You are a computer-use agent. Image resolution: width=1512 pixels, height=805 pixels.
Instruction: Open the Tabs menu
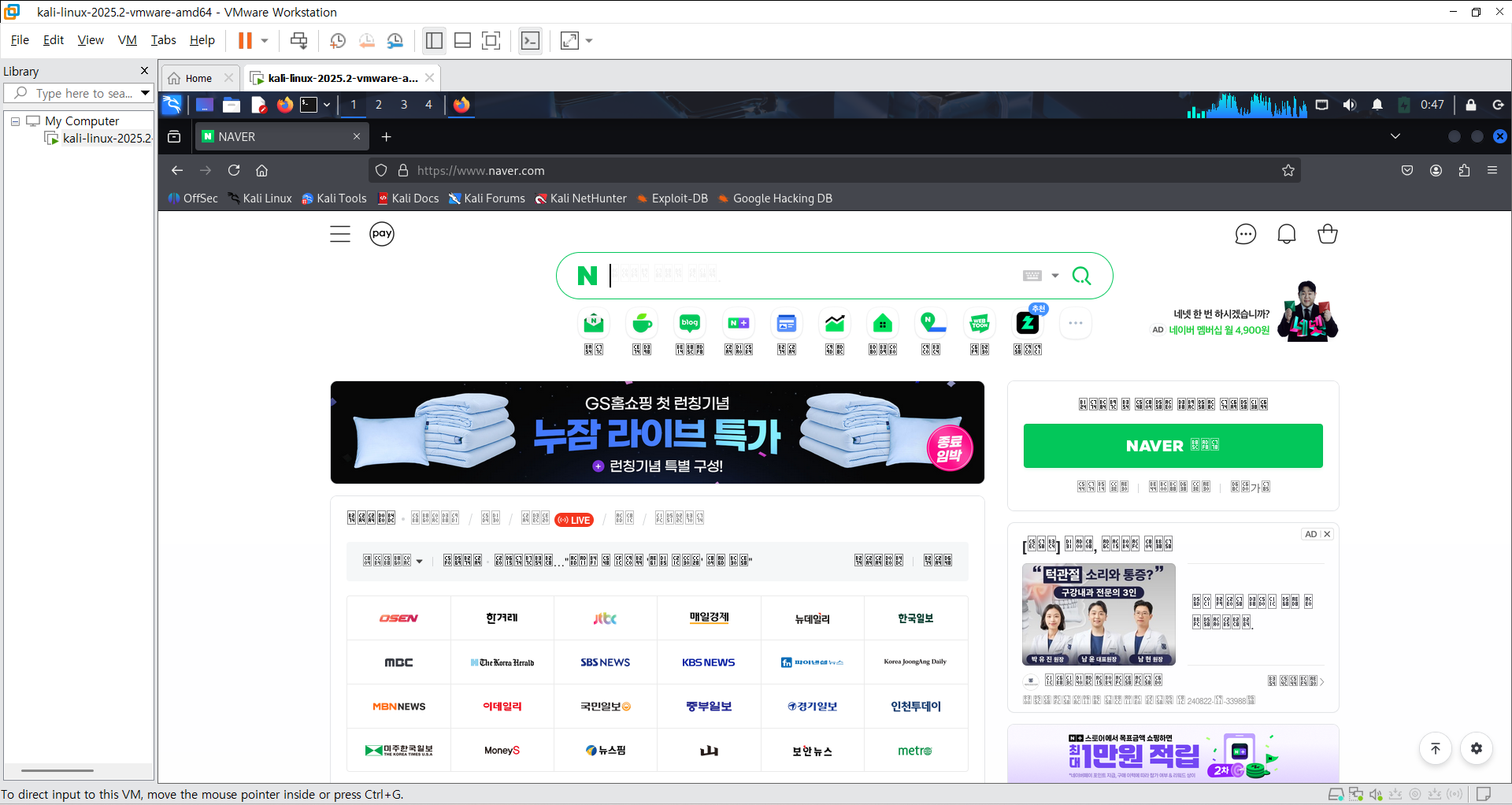163,40
